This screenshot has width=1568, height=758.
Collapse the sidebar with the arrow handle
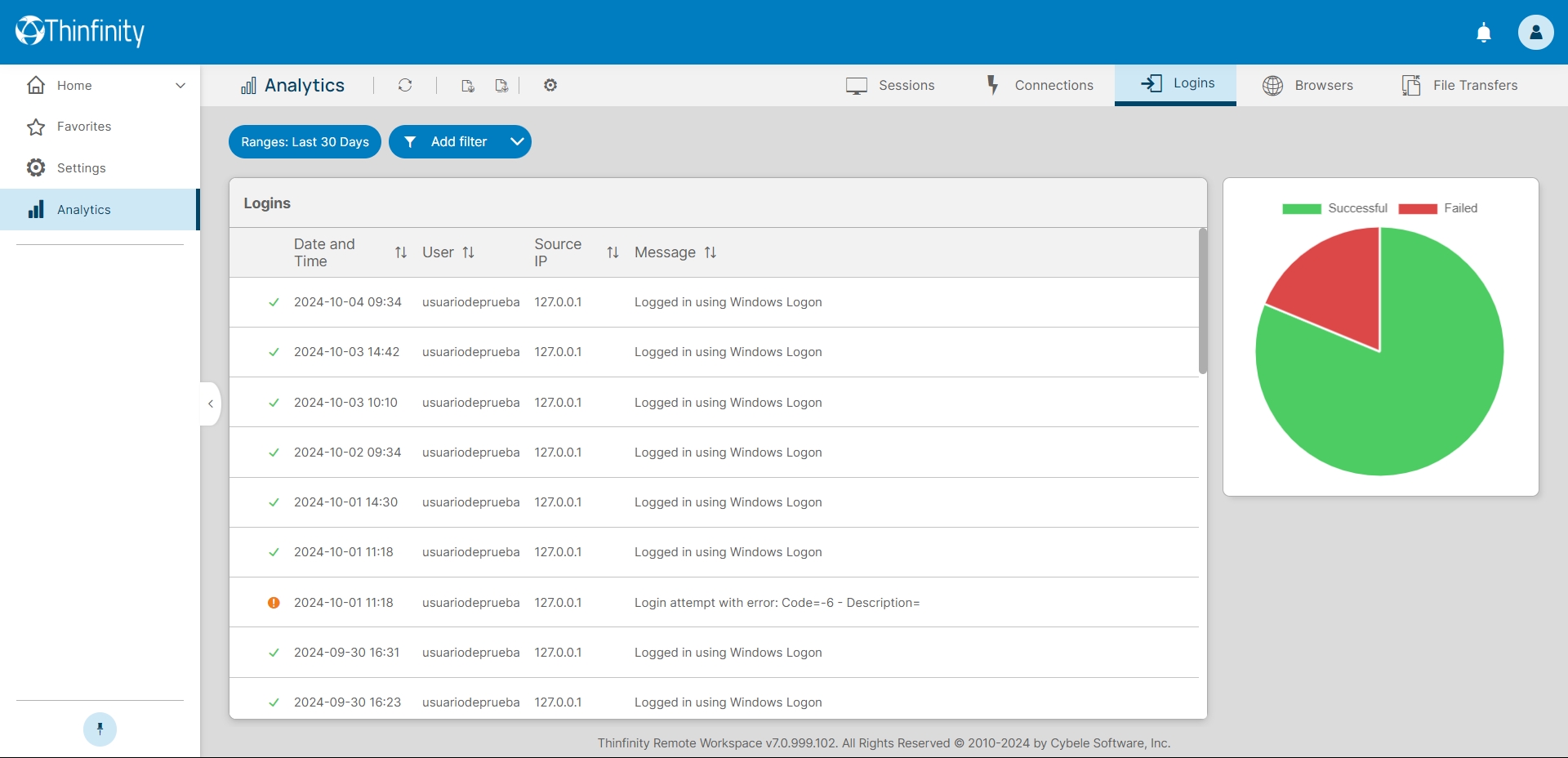click(x=211, y=404)
